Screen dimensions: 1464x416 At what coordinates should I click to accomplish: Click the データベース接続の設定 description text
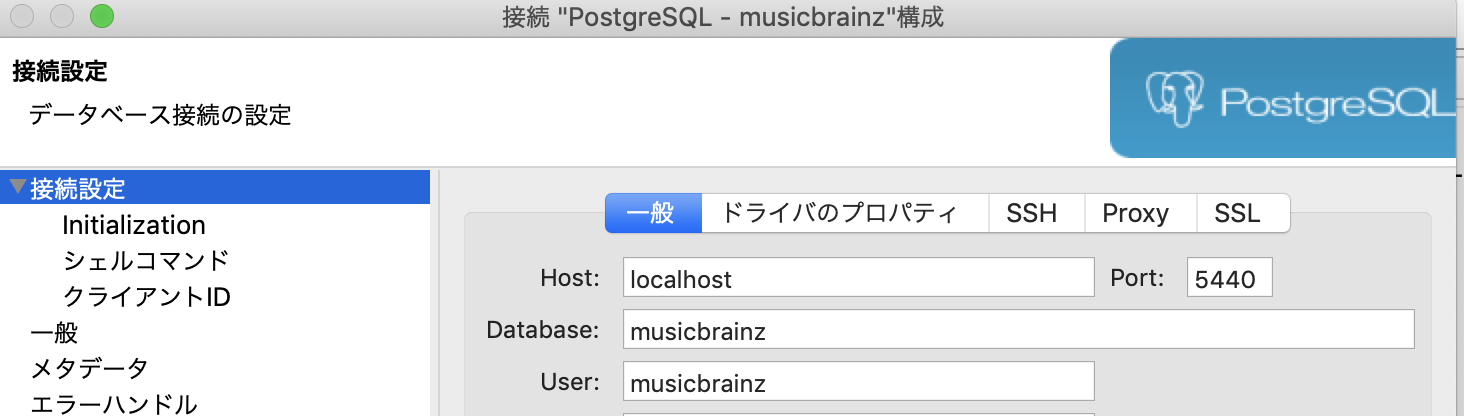click(160, 116)
